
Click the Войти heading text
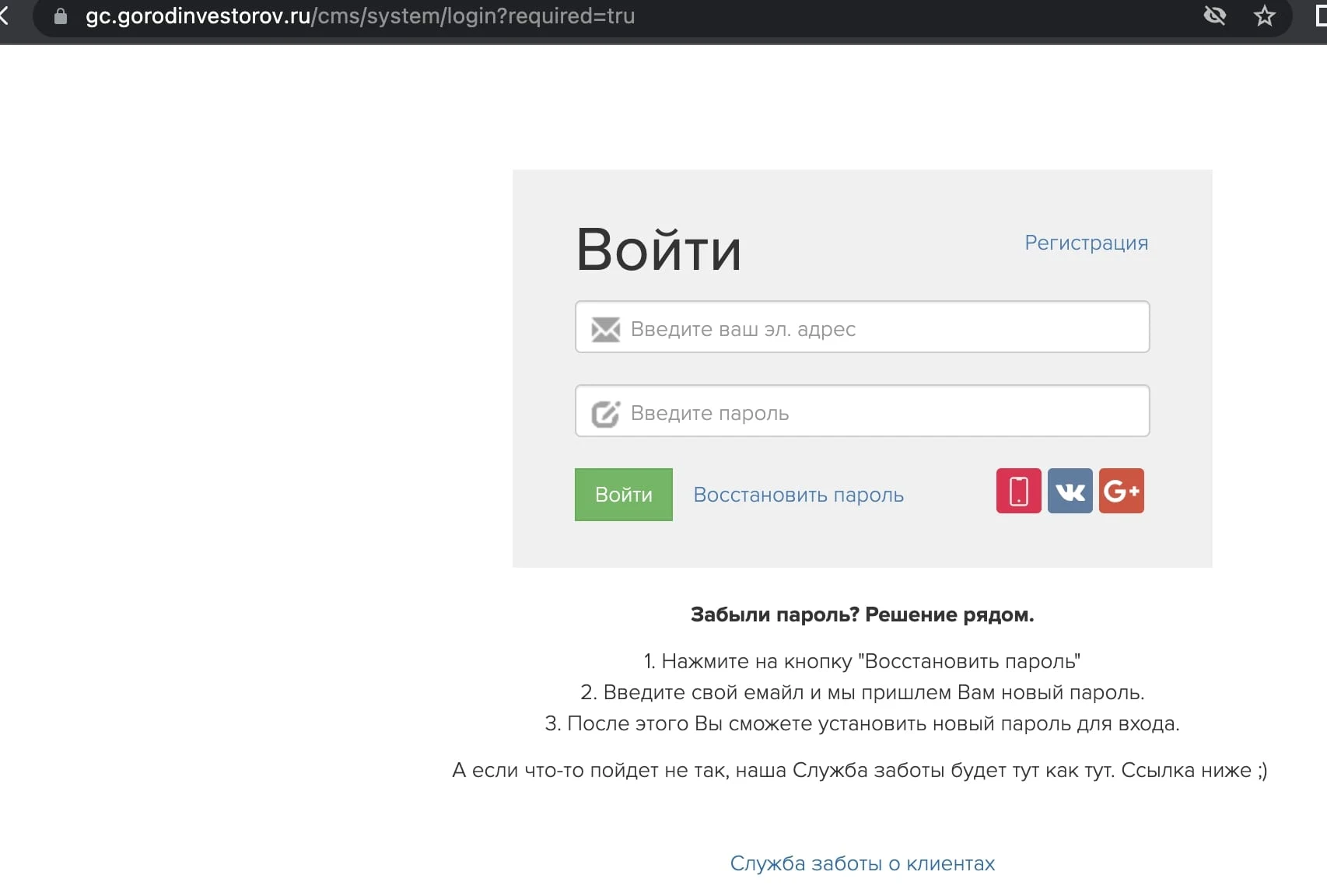[659, 250]
